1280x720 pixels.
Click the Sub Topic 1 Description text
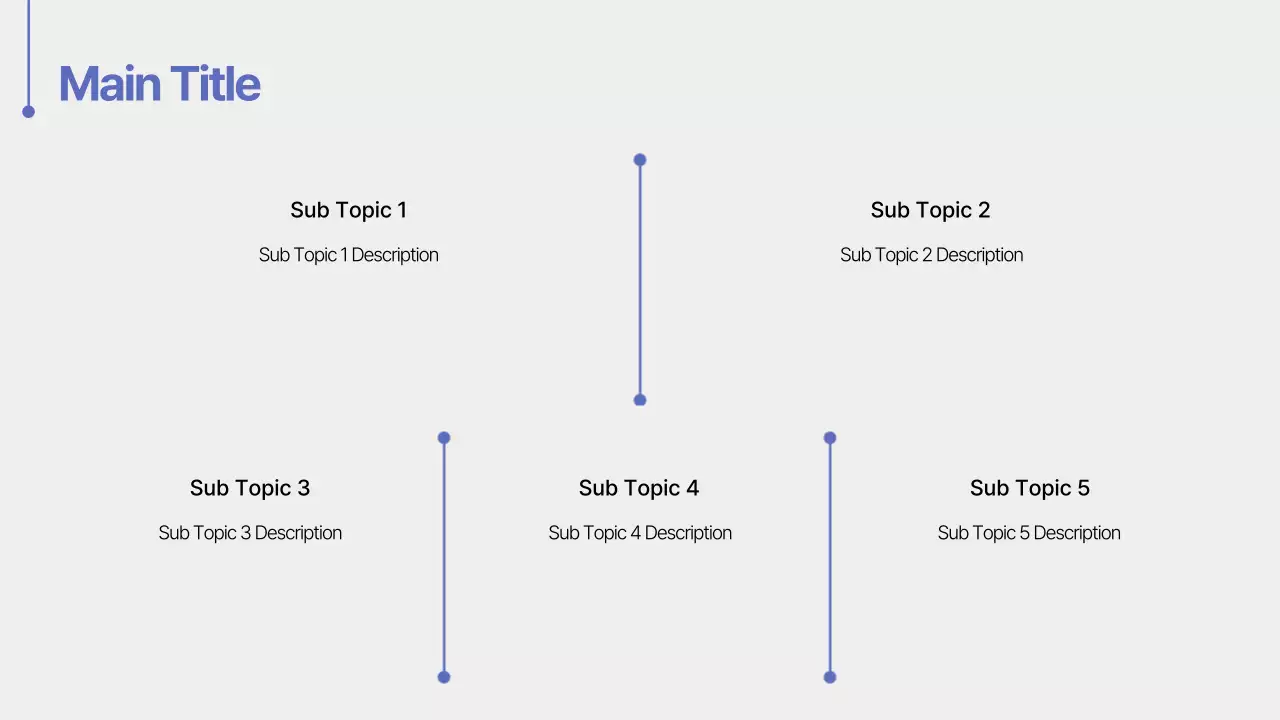pos(348,255)
